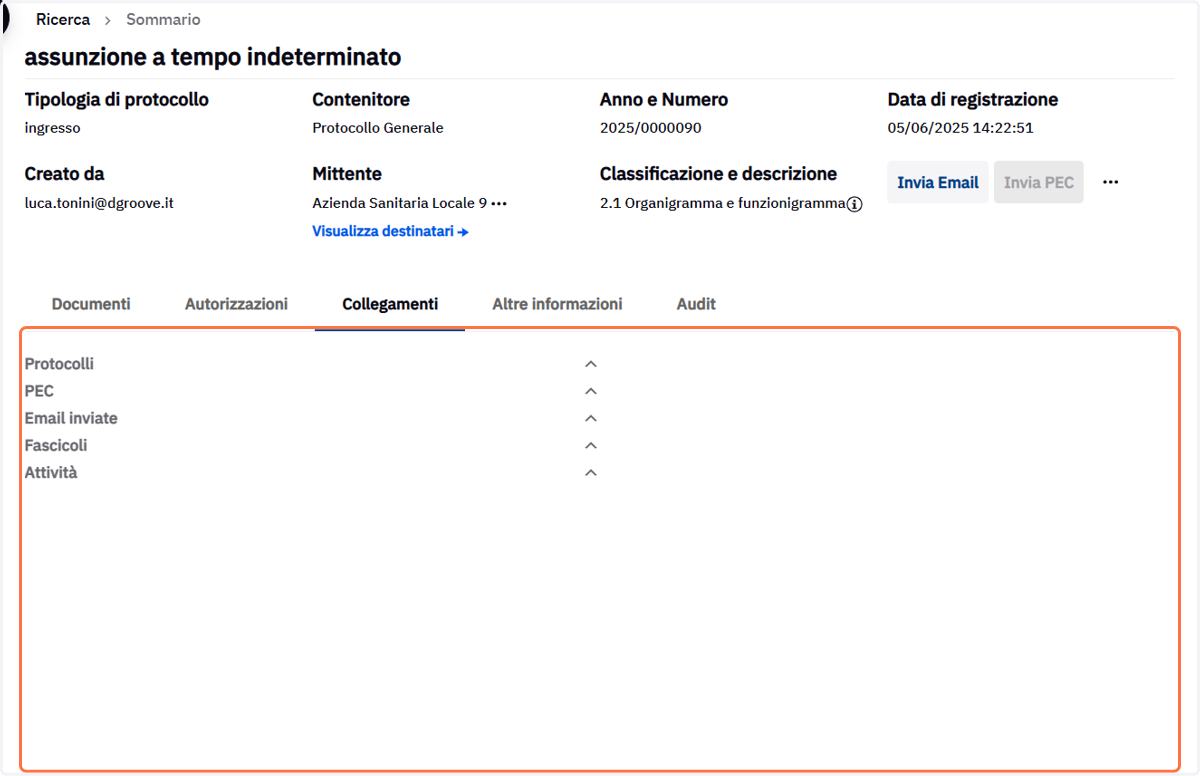
Task: Open the Audit tab
Action: point(696,304)
